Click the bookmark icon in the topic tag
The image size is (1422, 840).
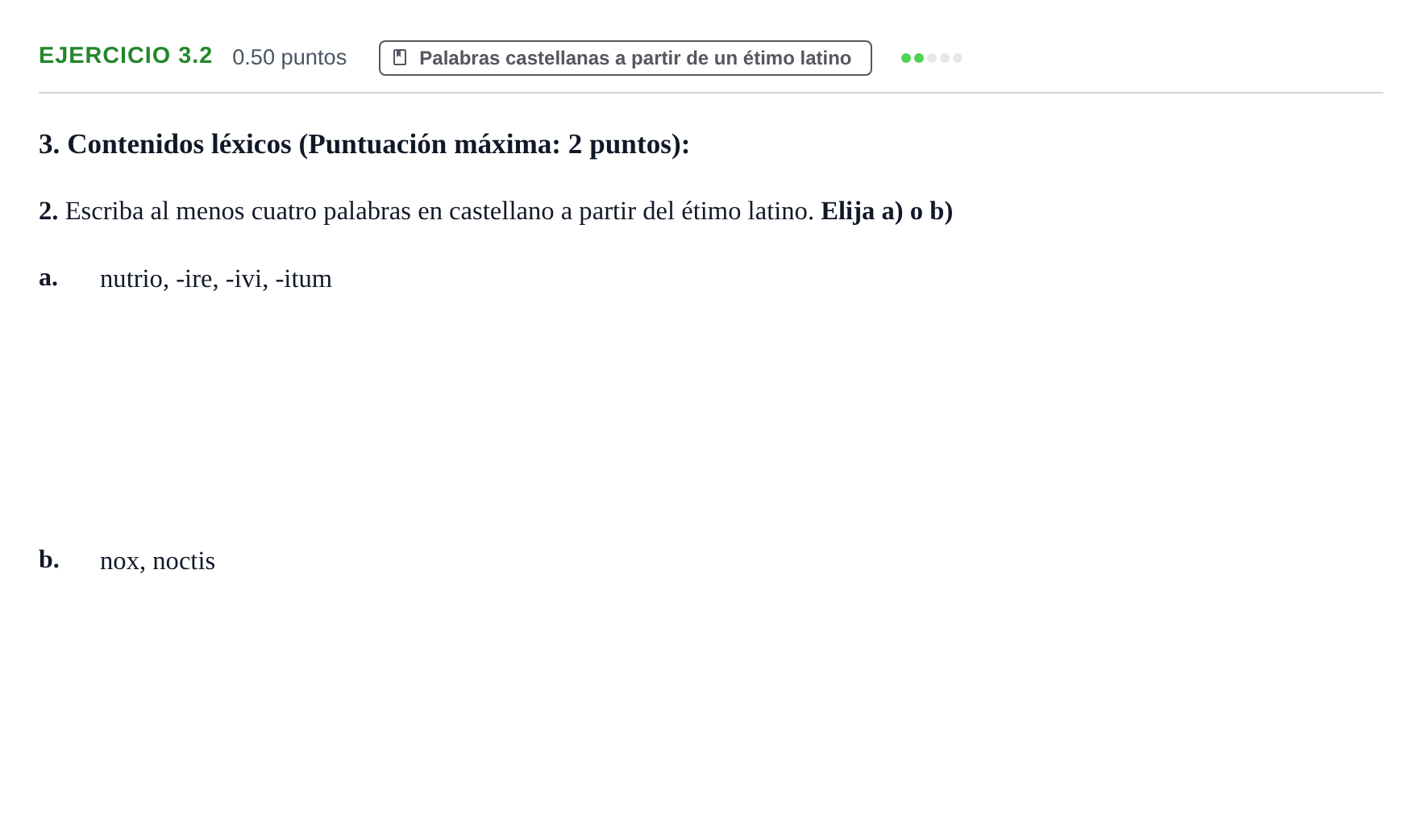point(400,57)
